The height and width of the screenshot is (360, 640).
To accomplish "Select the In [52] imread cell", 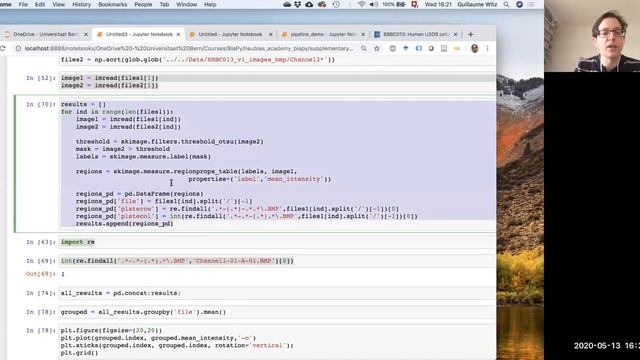I will click(x=278, y=82).
